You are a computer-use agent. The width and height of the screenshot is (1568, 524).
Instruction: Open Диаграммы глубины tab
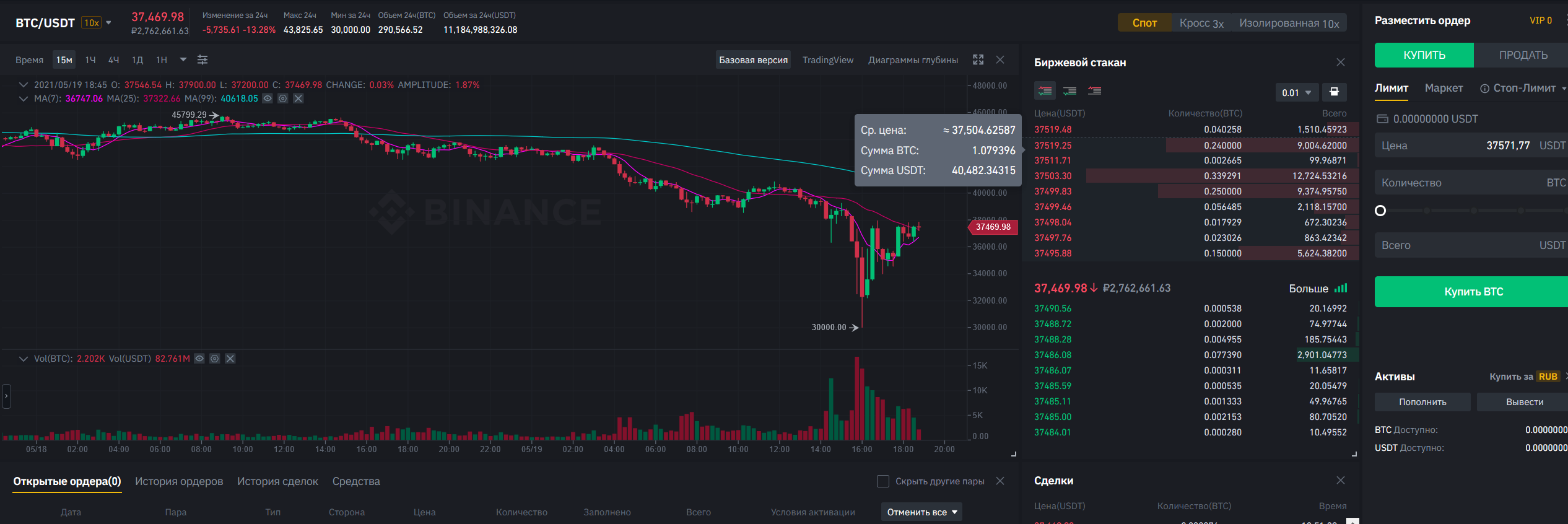coord(913,60)
